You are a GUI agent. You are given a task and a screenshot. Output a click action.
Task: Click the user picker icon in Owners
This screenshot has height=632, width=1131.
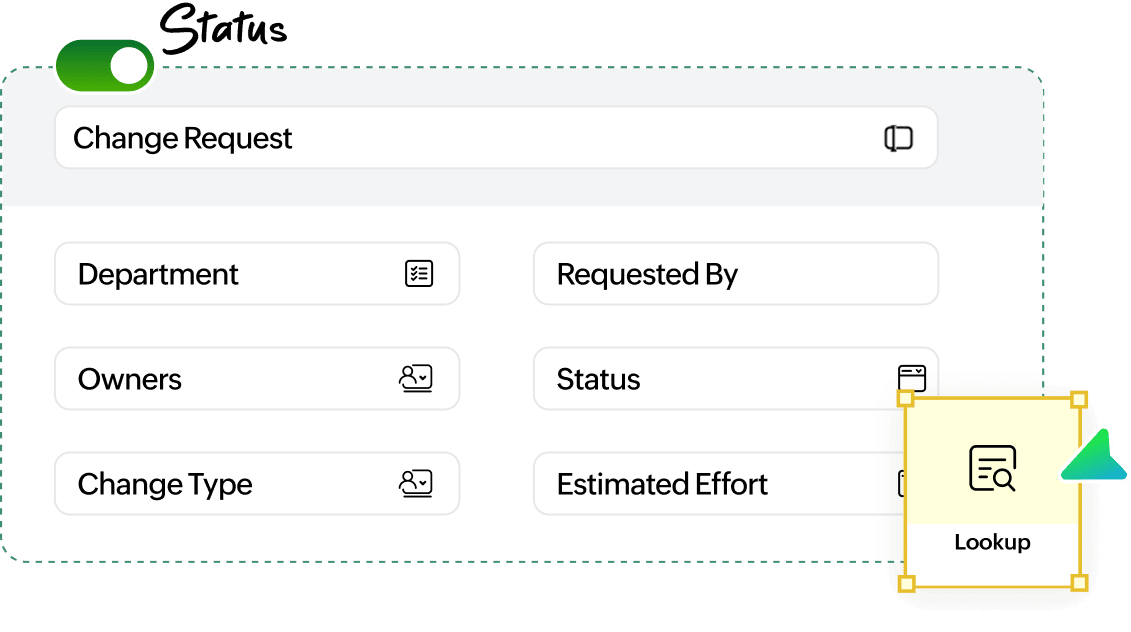click(x=415, y=379)
